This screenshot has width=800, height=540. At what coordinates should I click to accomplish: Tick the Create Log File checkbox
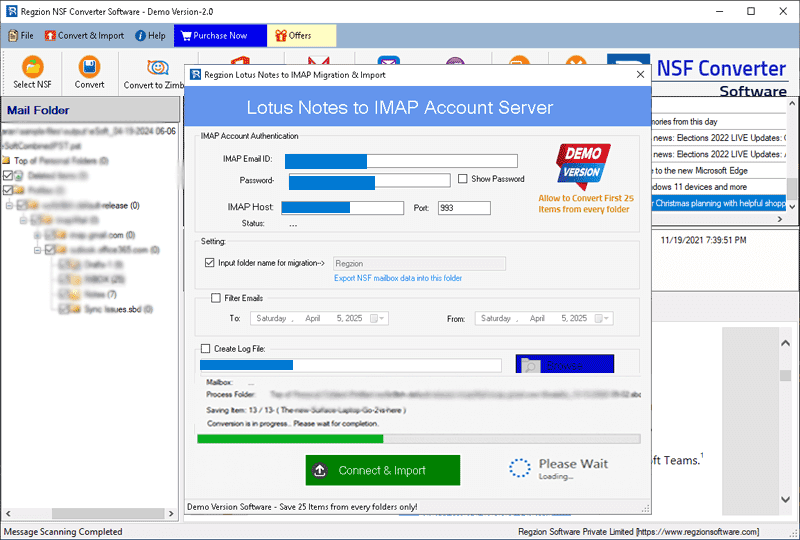[206, 349]
